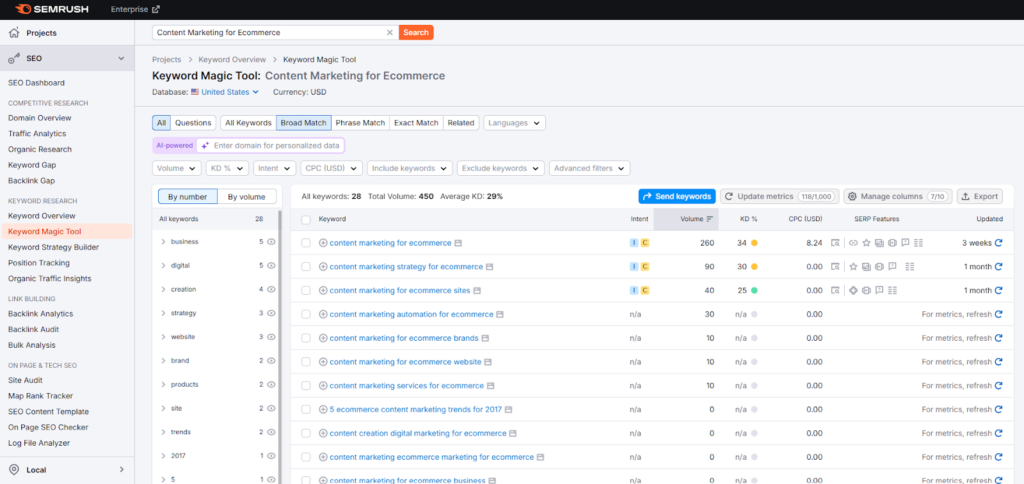Viewport: 1024px width, 484px height.
Task: Check 'content marketing for ecommerce' row checkbox
Action: (x=306, y=243)
